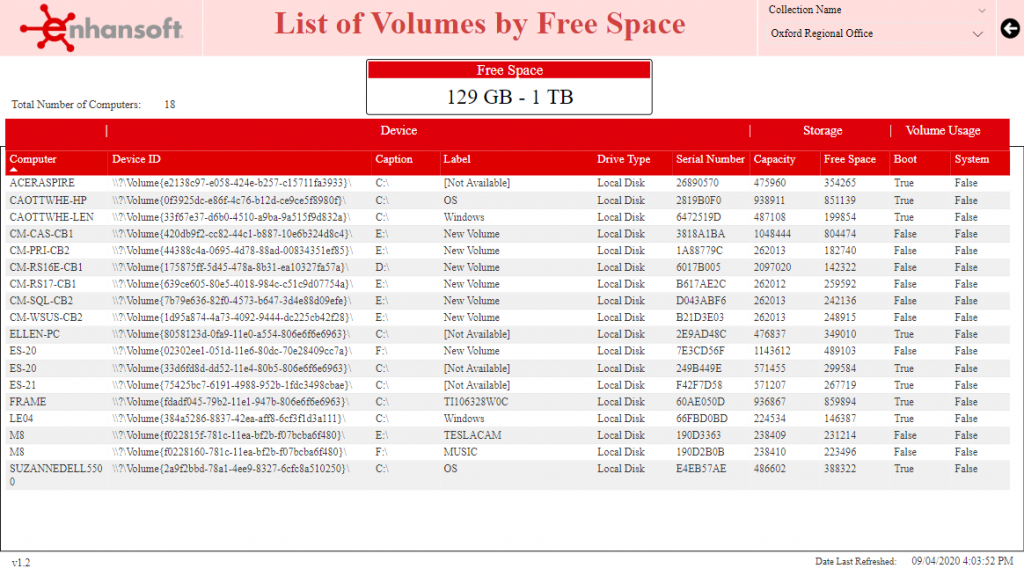Click the Volume Usage group header
Viewport: 1024px width, 576px height.
[x=942, y=131]
